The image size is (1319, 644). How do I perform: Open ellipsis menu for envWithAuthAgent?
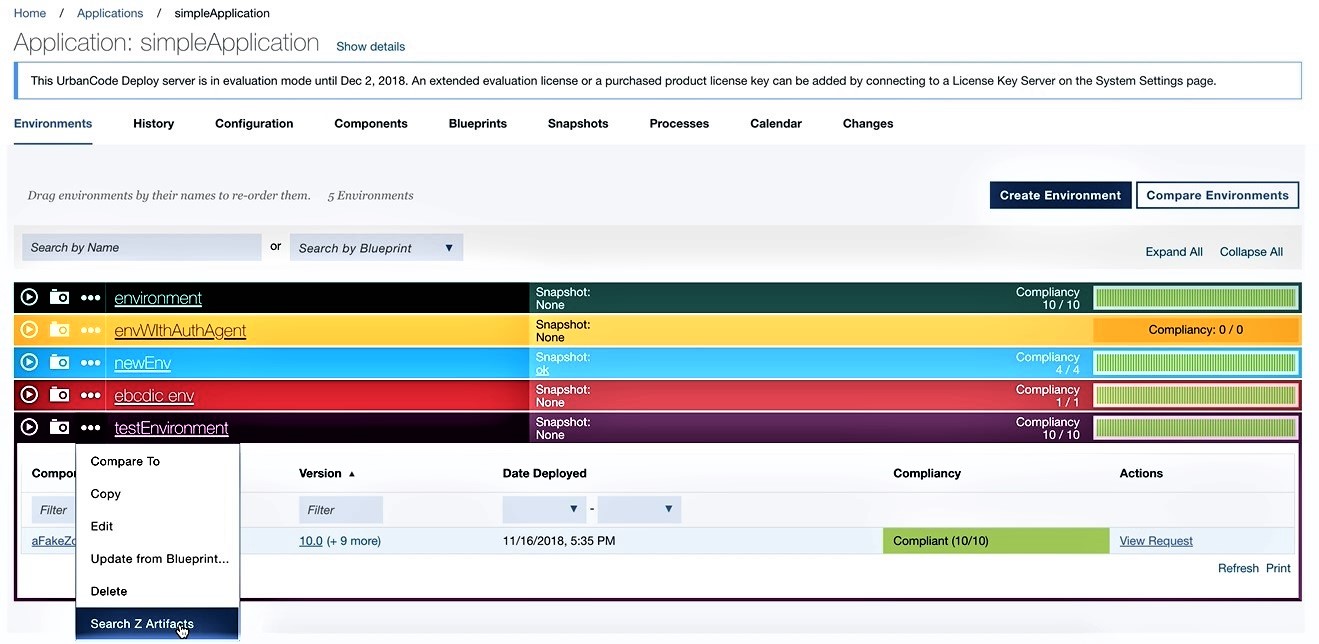[91, 330]
